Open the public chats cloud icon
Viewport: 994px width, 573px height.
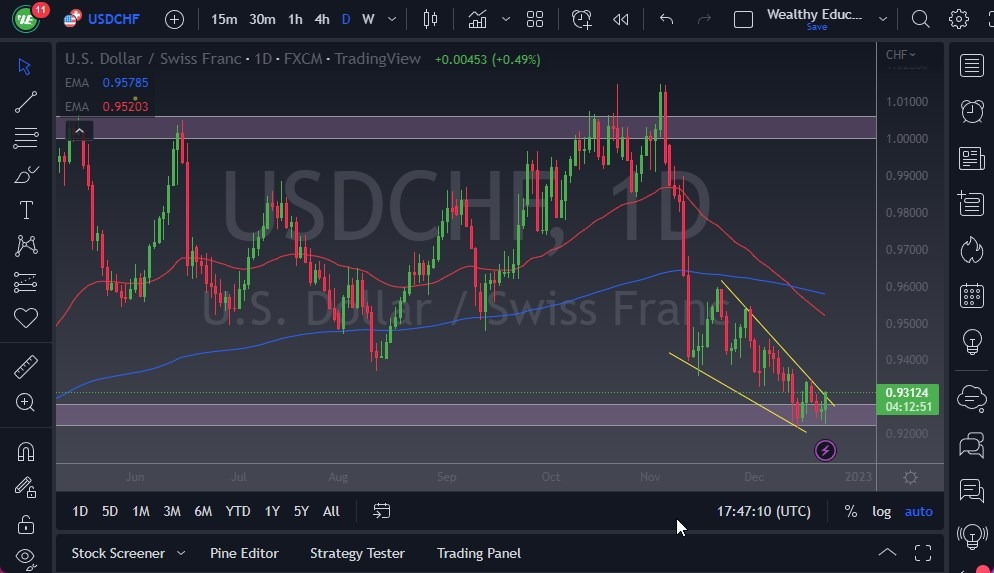coord(972,398)
